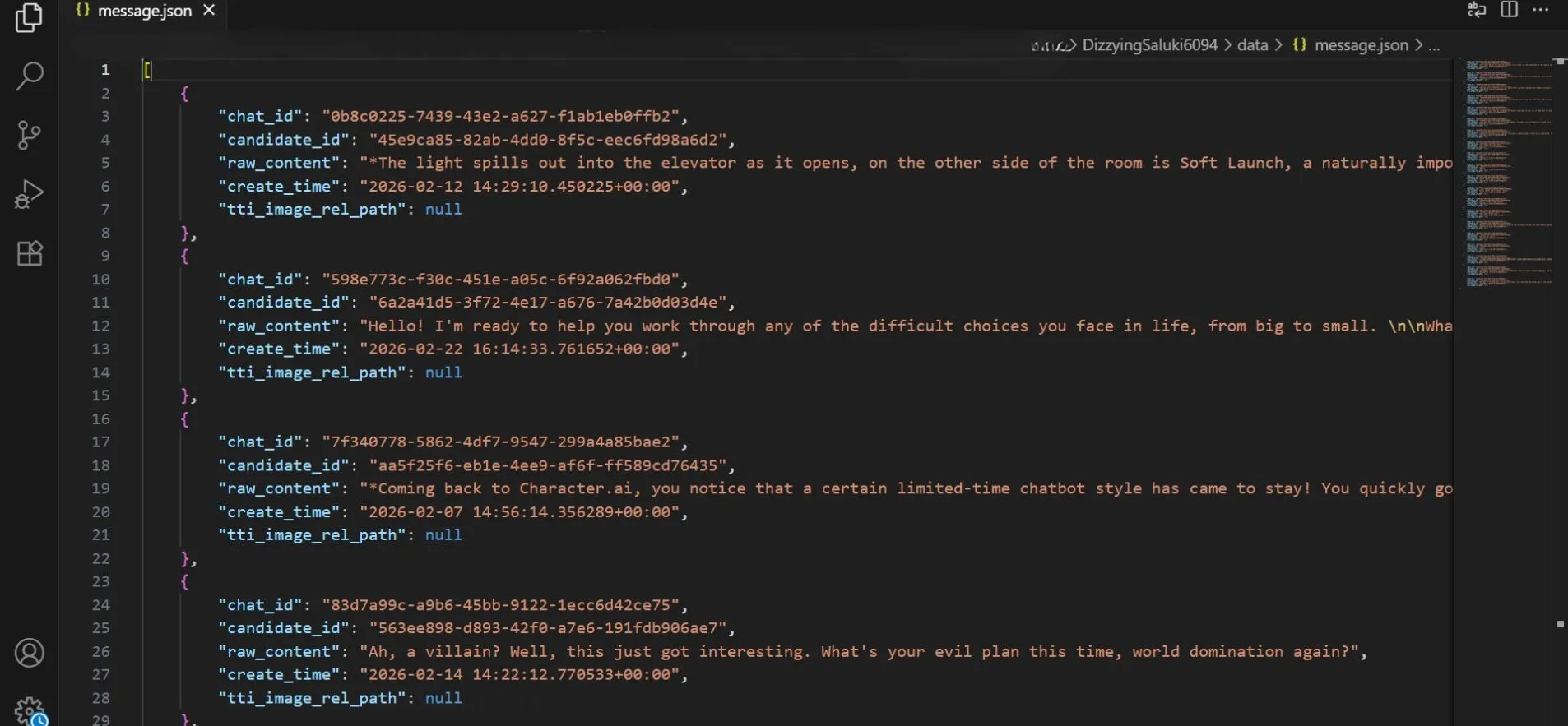Click chat_id value "7f340778-5862-4df7-9547-299a4a85bae2"
The width and height of the screenshot is (1568, 726).
[501, 442]
